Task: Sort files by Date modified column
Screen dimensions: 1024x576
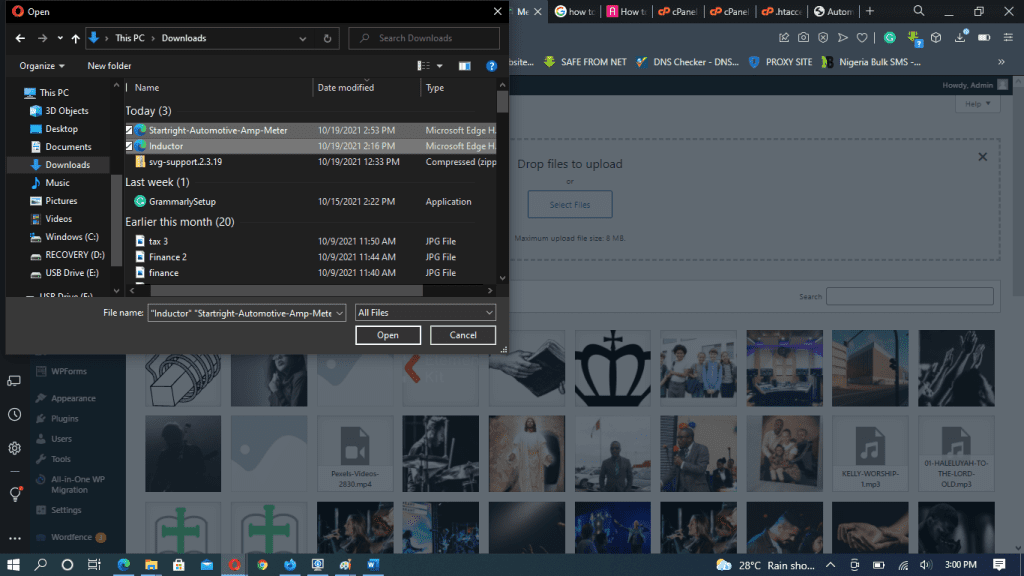Action: tap(346, 88)
